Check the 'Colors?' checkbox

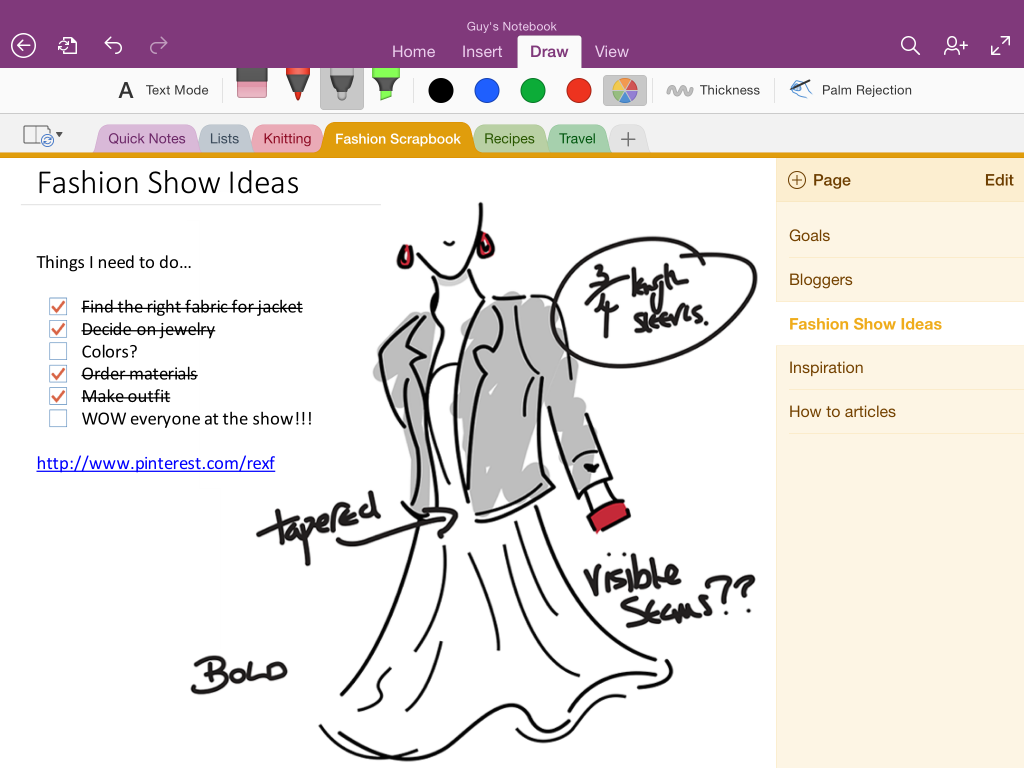[58, 351]
